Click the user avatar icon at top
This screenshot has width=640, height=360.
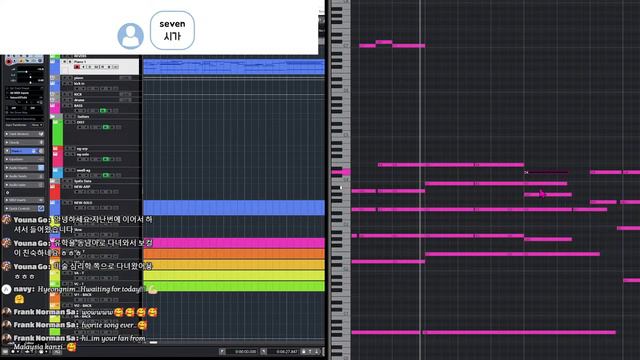[131, 36]
